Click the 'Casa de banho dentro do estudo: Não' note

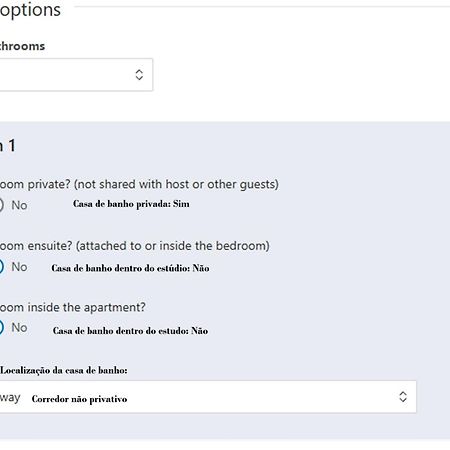click(130, 331)
